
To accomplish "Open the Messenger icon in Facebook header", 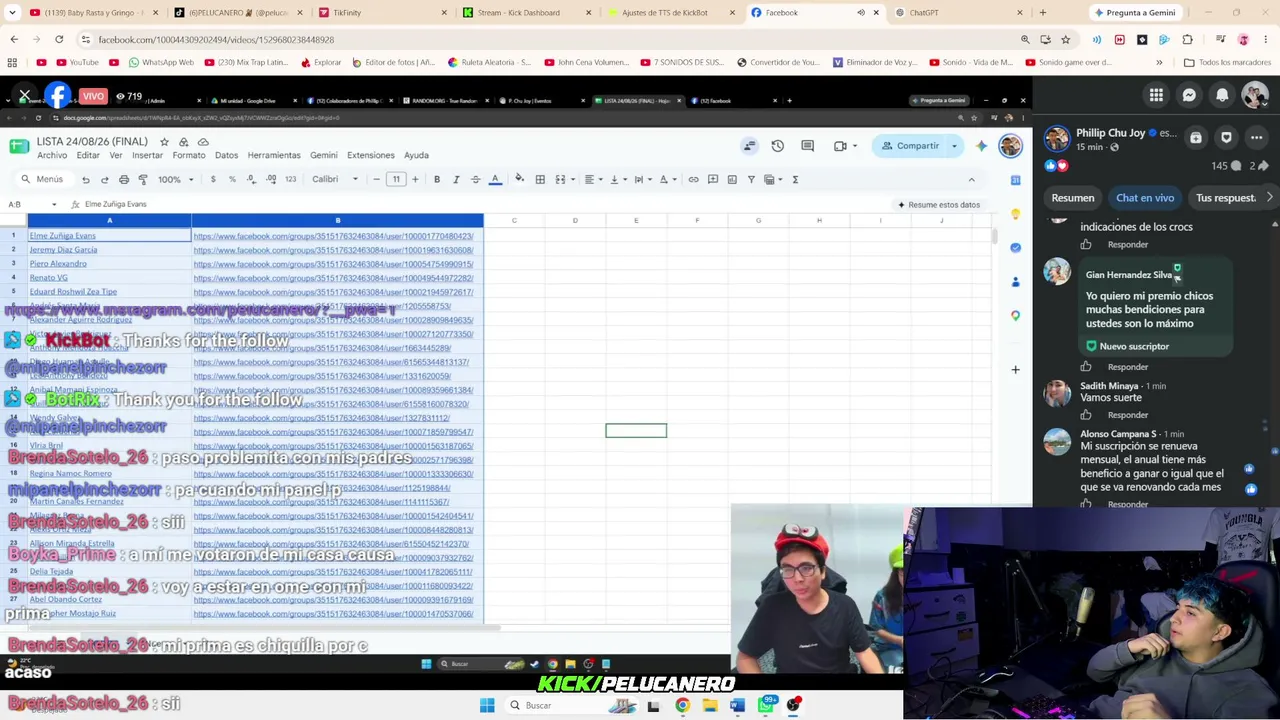I will pos(1189,95).
